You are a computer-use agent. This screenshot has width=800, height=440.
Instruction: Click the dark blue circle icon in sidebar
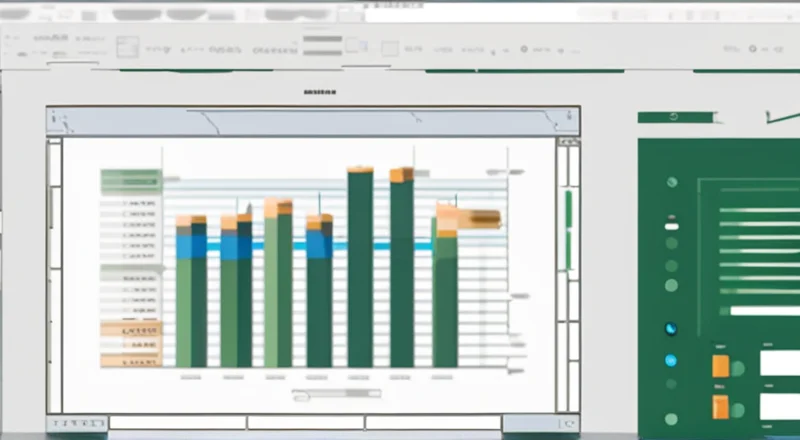(671, 328)
